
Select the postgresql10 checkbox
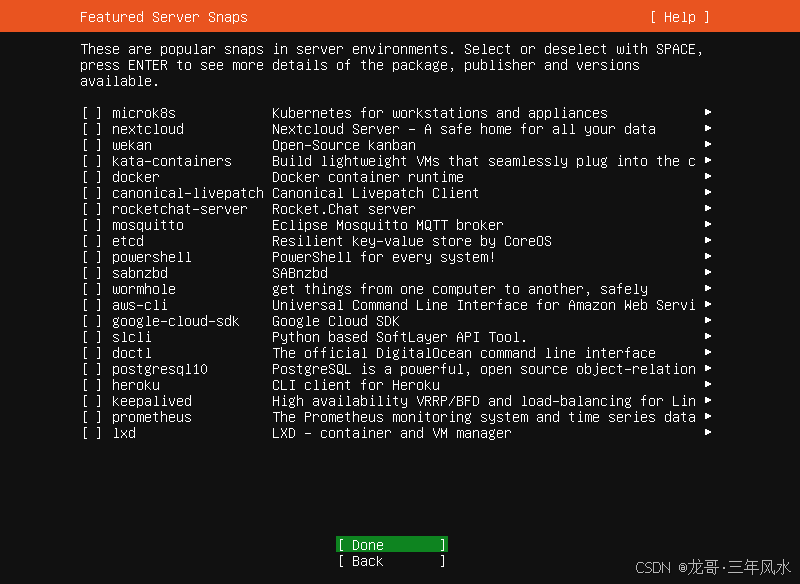pos(92,369)
